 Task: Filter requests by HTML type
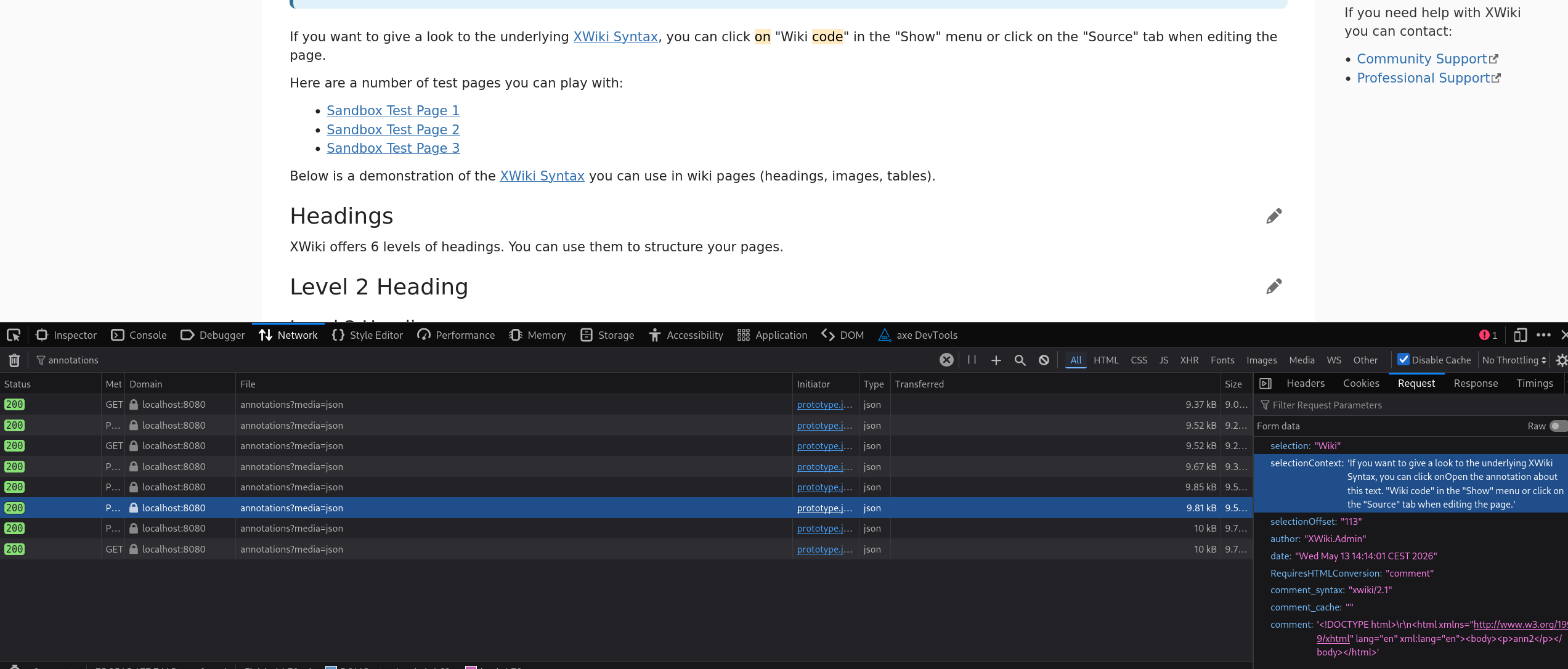1106,360
